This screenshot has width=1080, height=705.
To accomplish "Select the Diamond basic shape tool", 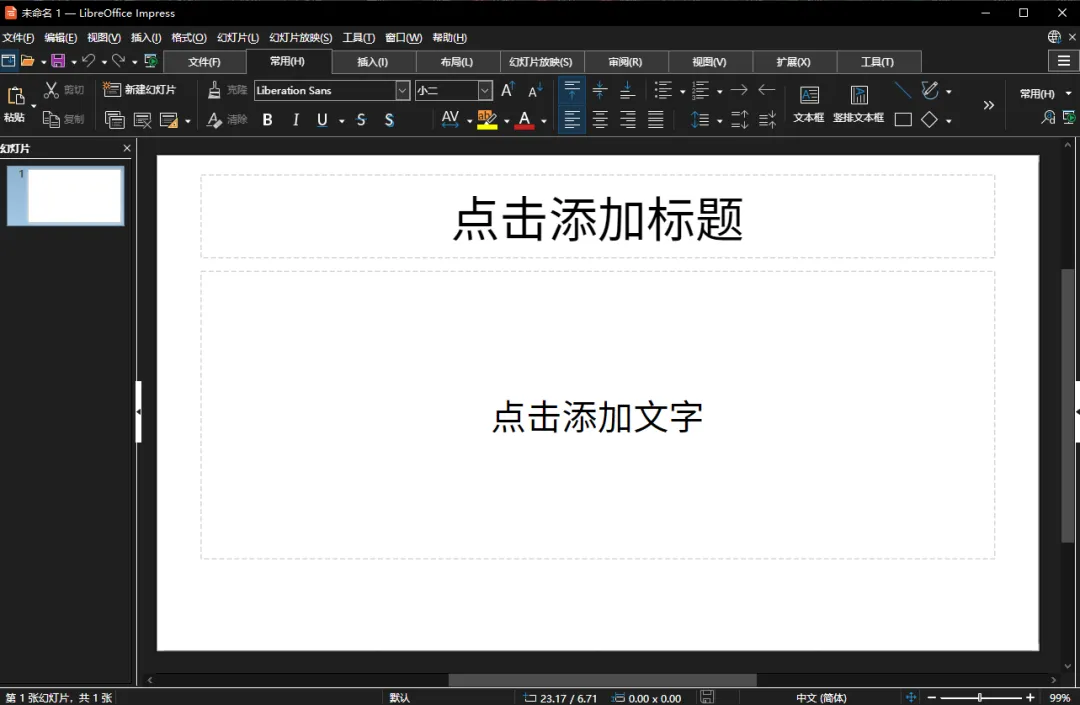I will tap(929, 120).
